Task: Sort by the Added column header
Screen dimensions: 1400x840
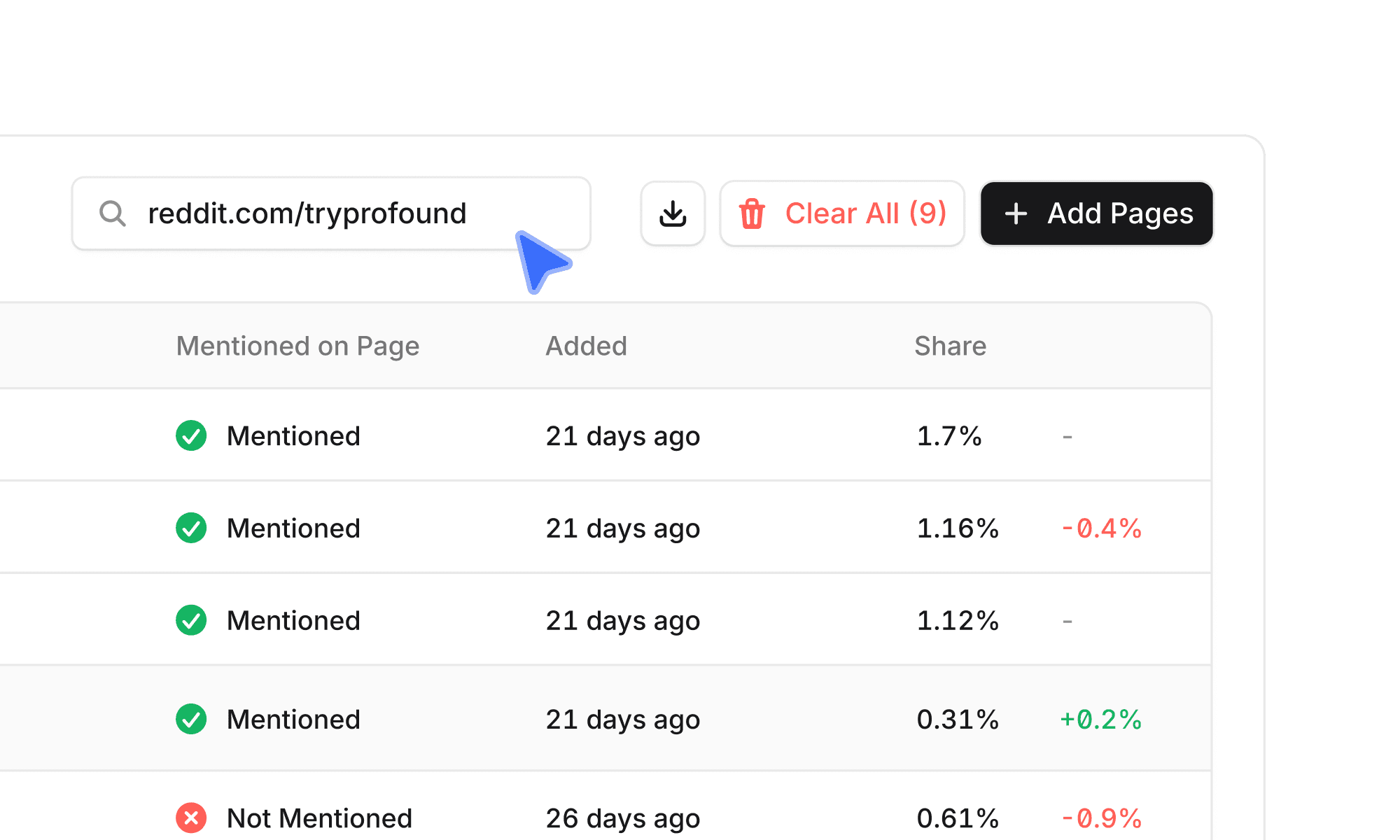Action: tap(586, 345)
